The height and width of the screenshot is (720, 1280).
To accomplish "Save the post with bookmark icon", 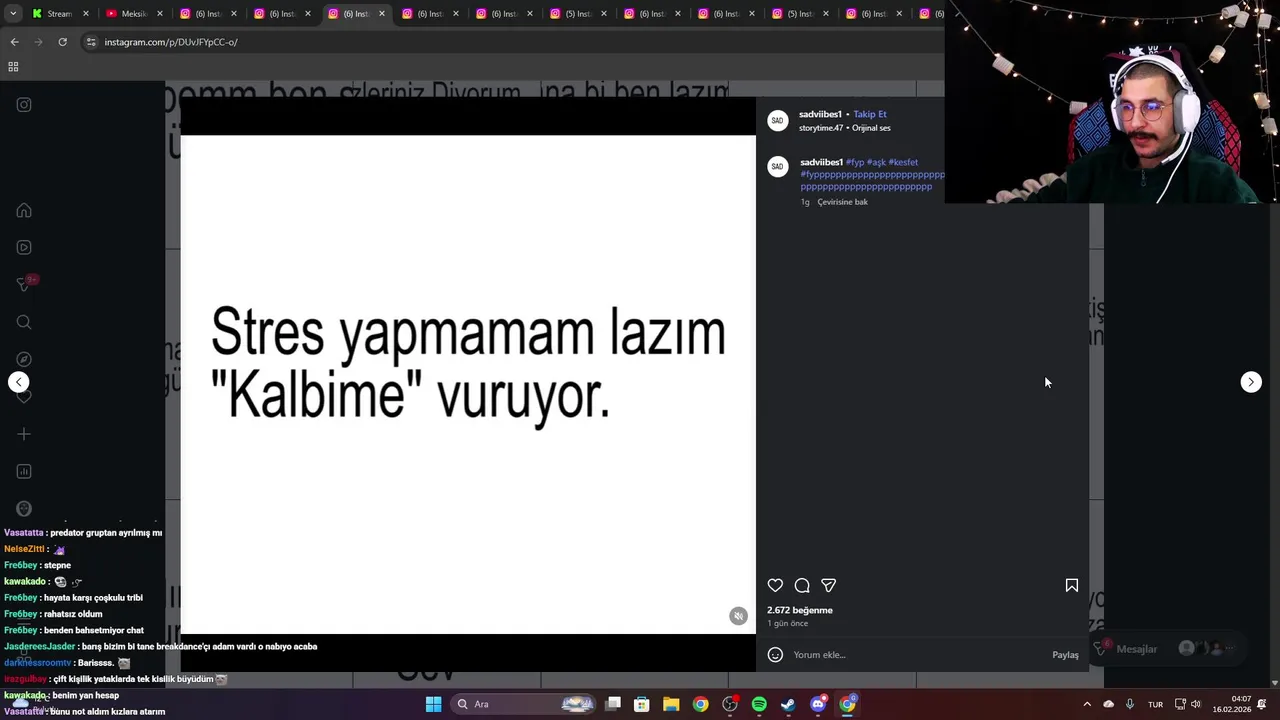I will pos(1072,586).
